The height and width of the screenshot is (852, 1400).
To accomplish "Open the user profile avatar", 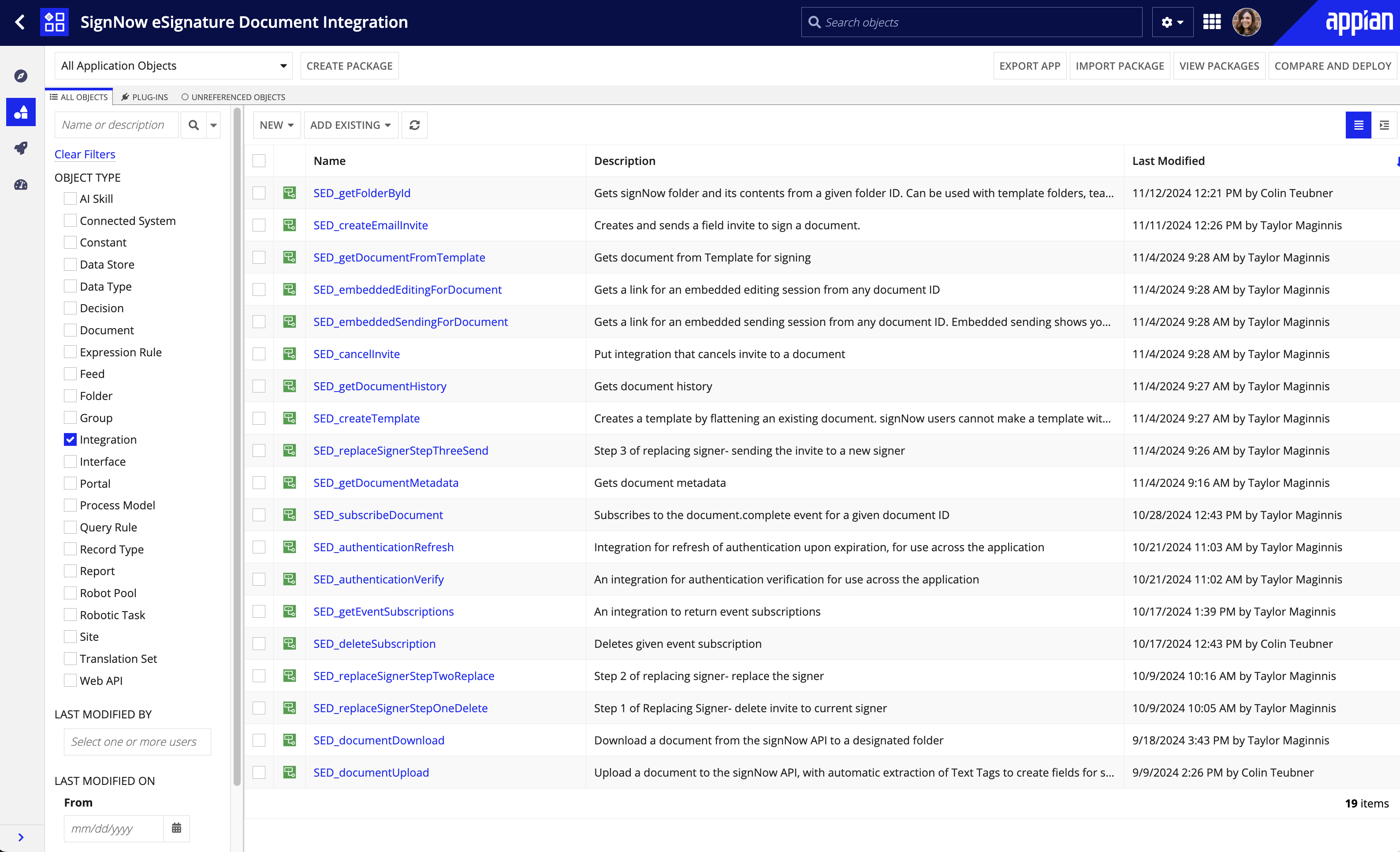I will pyautogui.click(x=1247, y=22).
